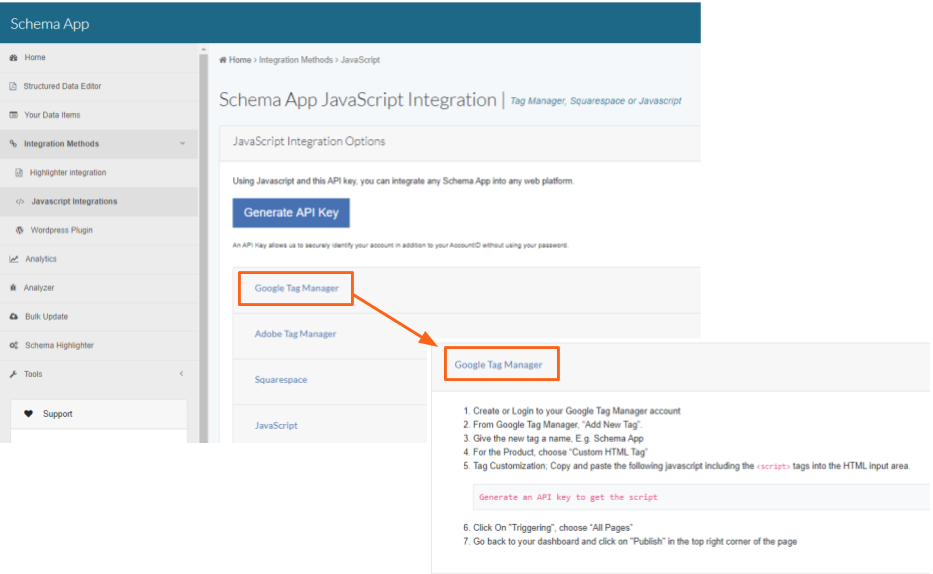Click the Support heart icon

pyautogui.click(x=28, y=414)
